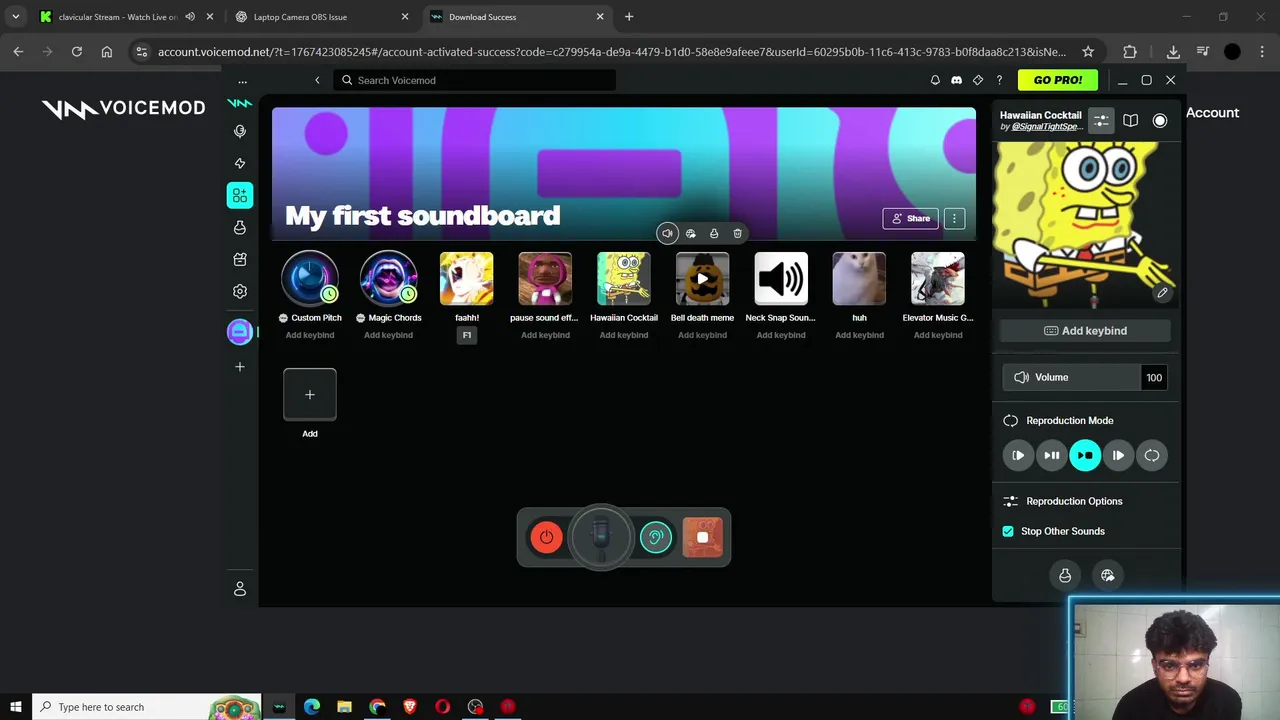The image size is (1280, 720).
Task: Open help question mark in Voicemod header
Action: (x=999, y=80)
